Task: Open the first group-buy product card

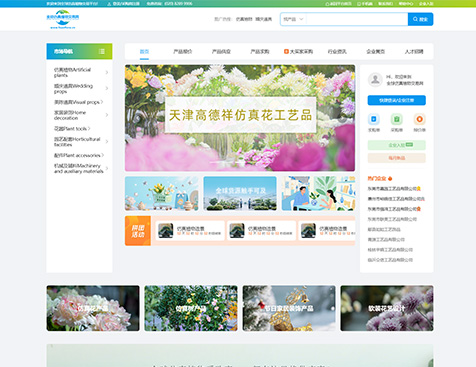Action: pyautogui.click(x=190, y=231)
